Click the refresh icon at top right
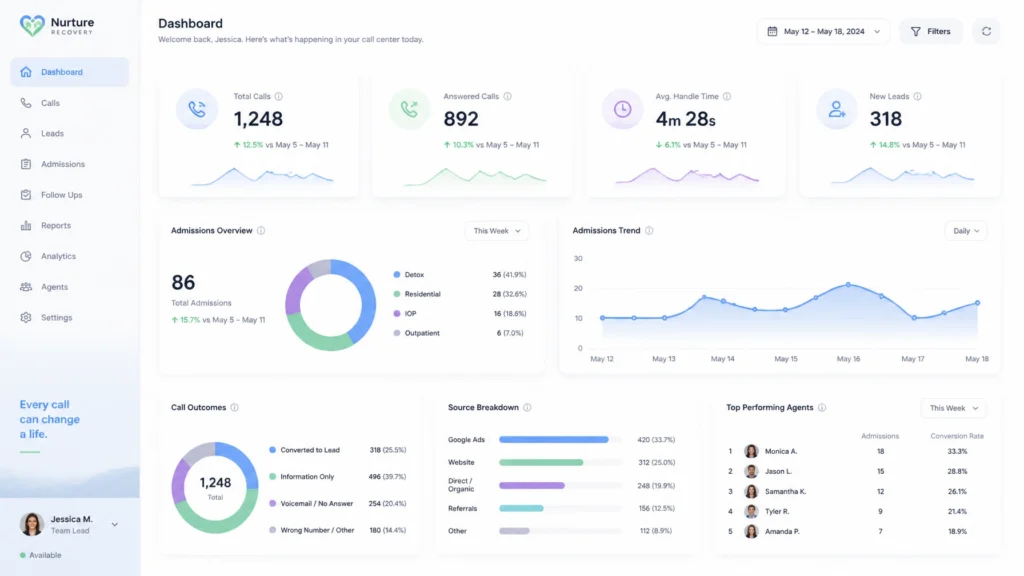This screenshot has width=1024, height=576. click(986, 31)
